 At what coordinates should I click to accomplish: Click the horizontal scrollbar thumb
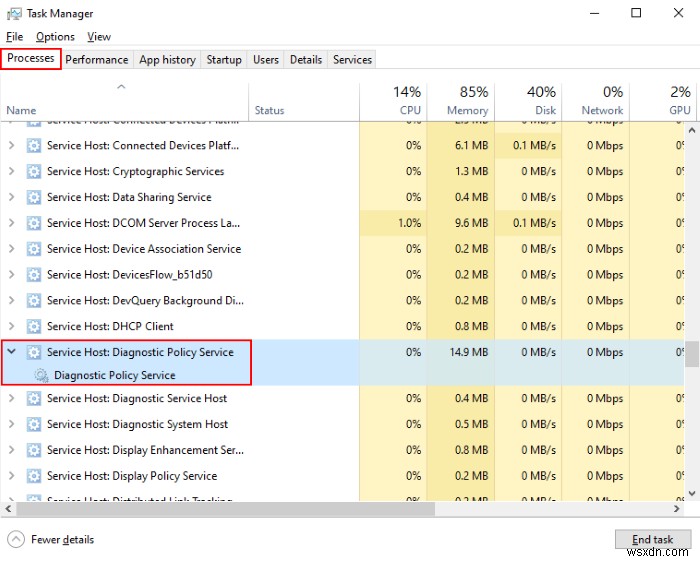point(225,508)
